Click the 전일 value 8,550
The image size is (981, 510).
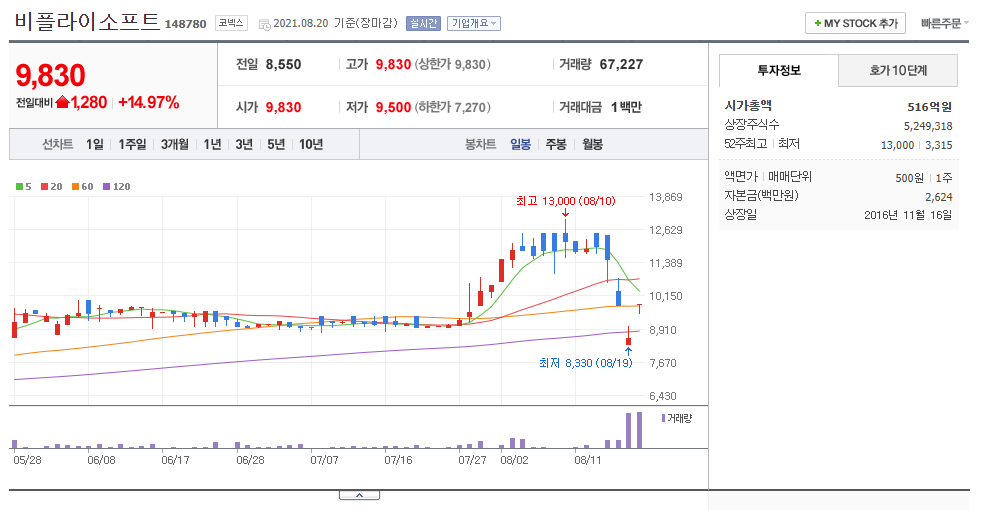(x=283, y=64)
